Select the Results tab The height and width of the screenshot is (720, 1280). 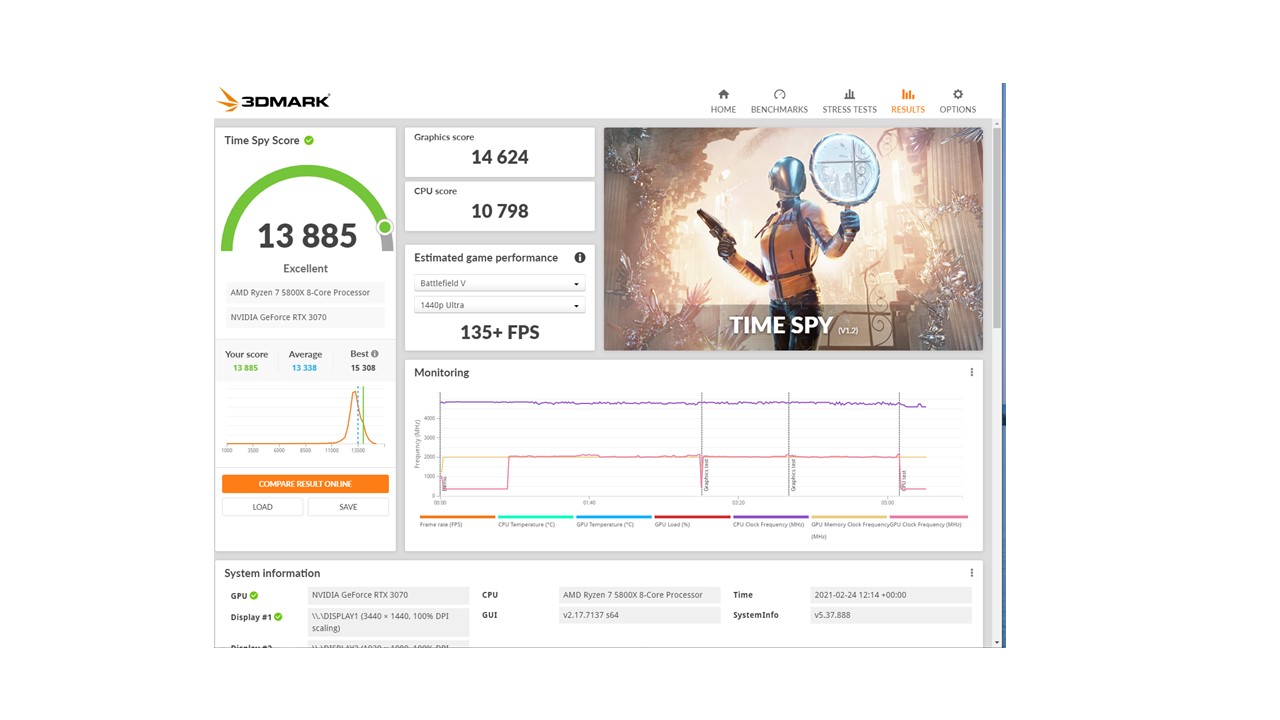click(908, 101)
